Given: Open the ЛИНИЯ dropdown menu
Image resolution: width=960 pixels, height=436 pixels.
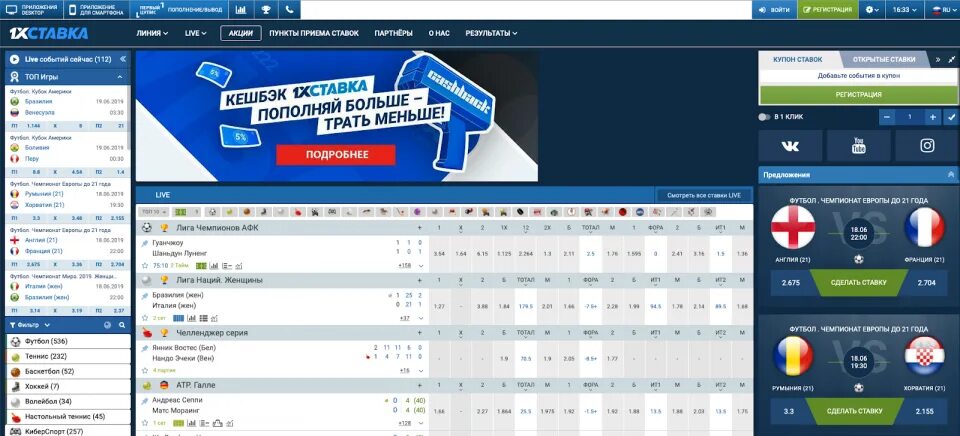Looking at the screenshot, I should (x=152, y=33).
